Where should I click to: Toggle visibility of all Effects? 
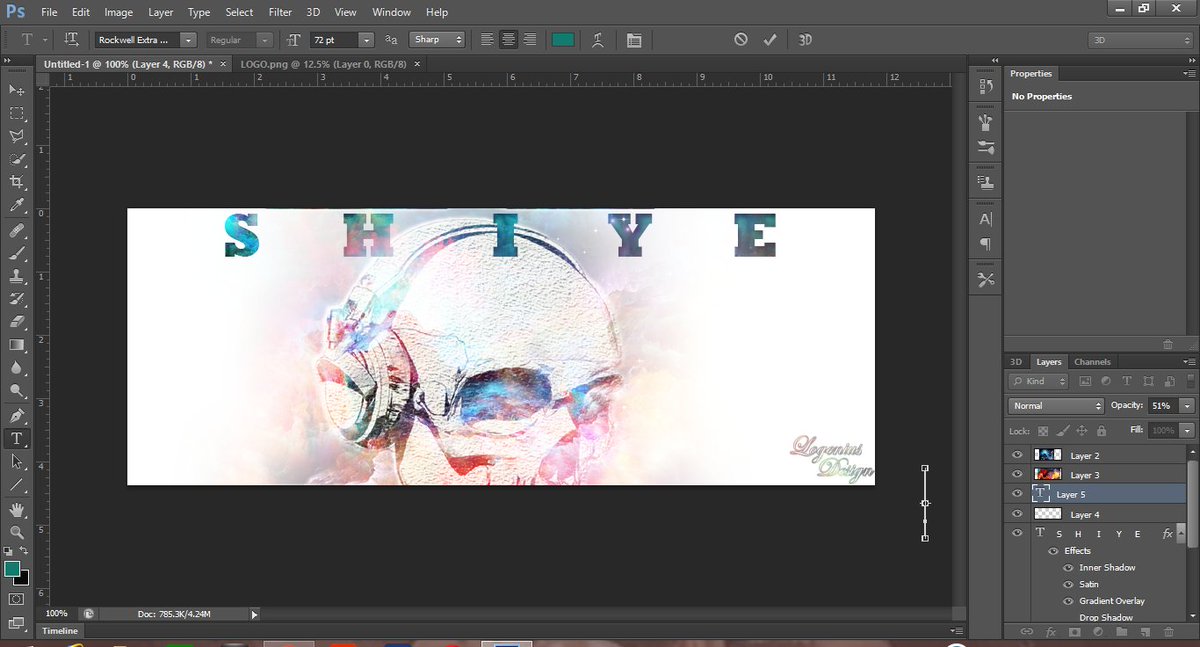click(x=1053, y=551)
